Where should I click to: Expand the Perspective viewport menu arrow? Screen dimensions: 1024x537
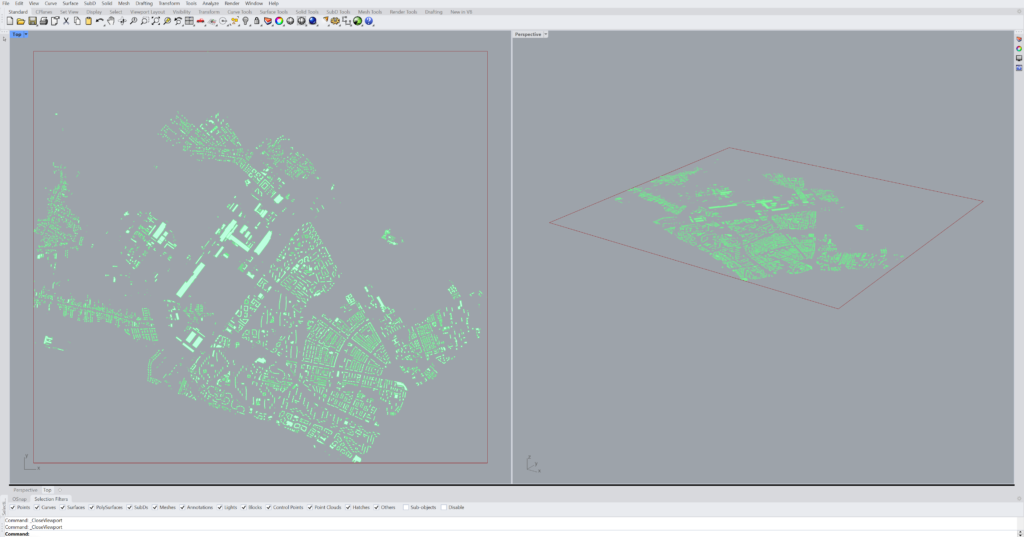[x=545, y=34]
